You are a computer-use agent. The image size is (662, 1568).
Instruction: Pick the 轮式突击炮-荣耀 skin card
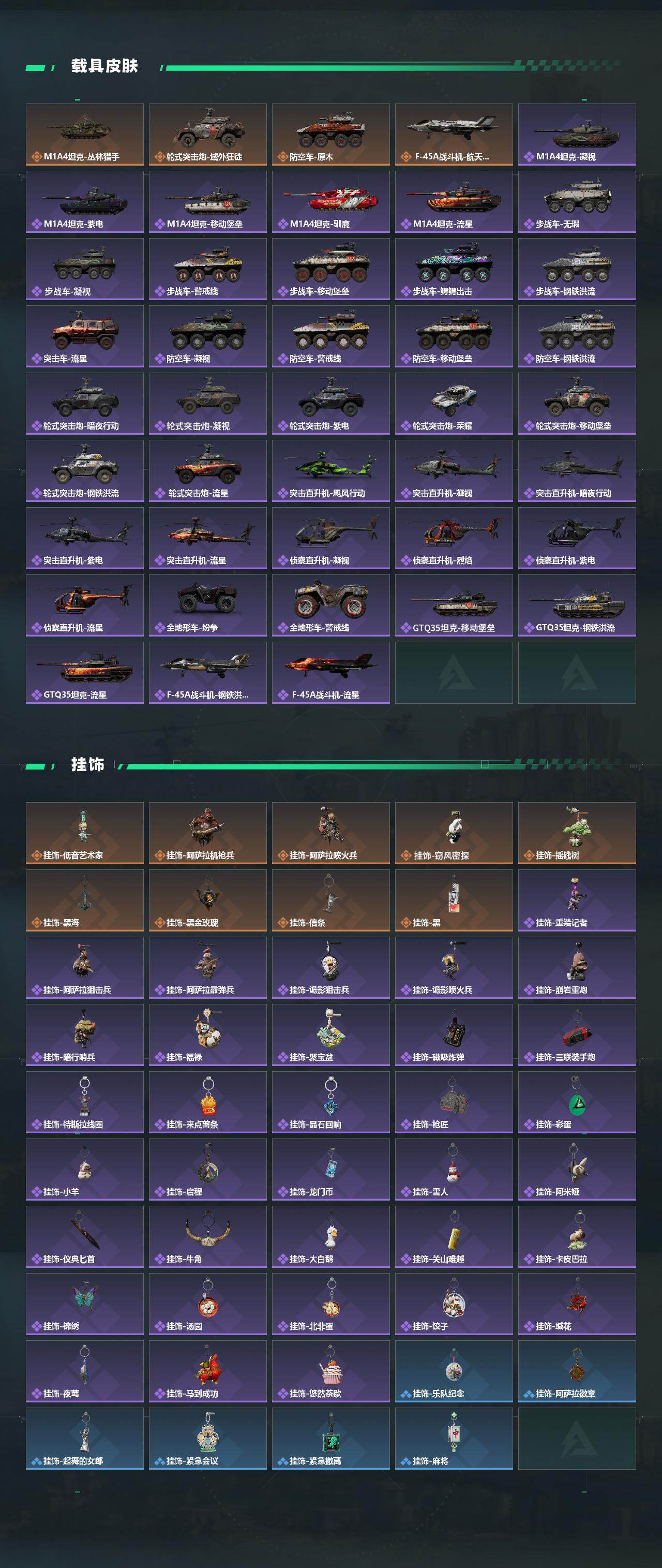454,404
